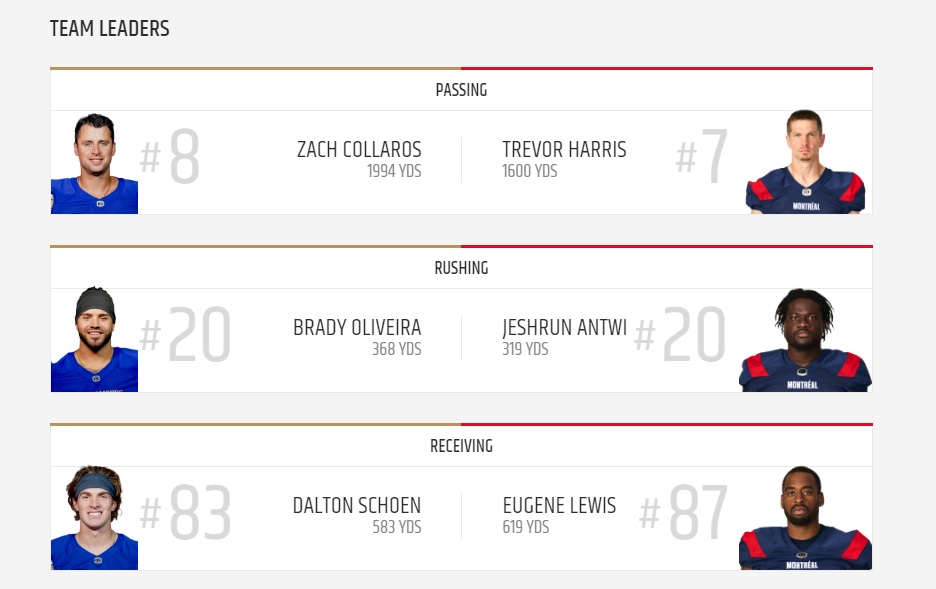936x589 pixels.
Task: Click the Passing section header
Action: [x=461, y=90]
